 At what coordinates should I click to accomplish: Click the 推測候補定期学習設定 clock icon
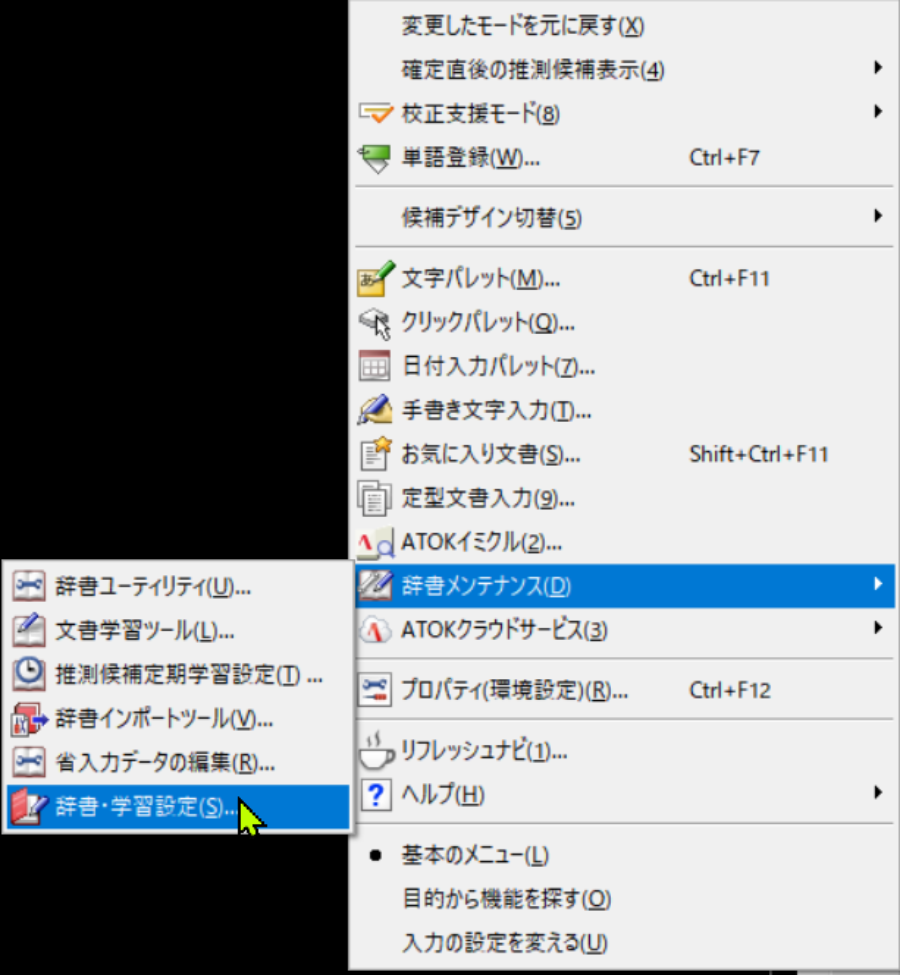click(29, 674)
